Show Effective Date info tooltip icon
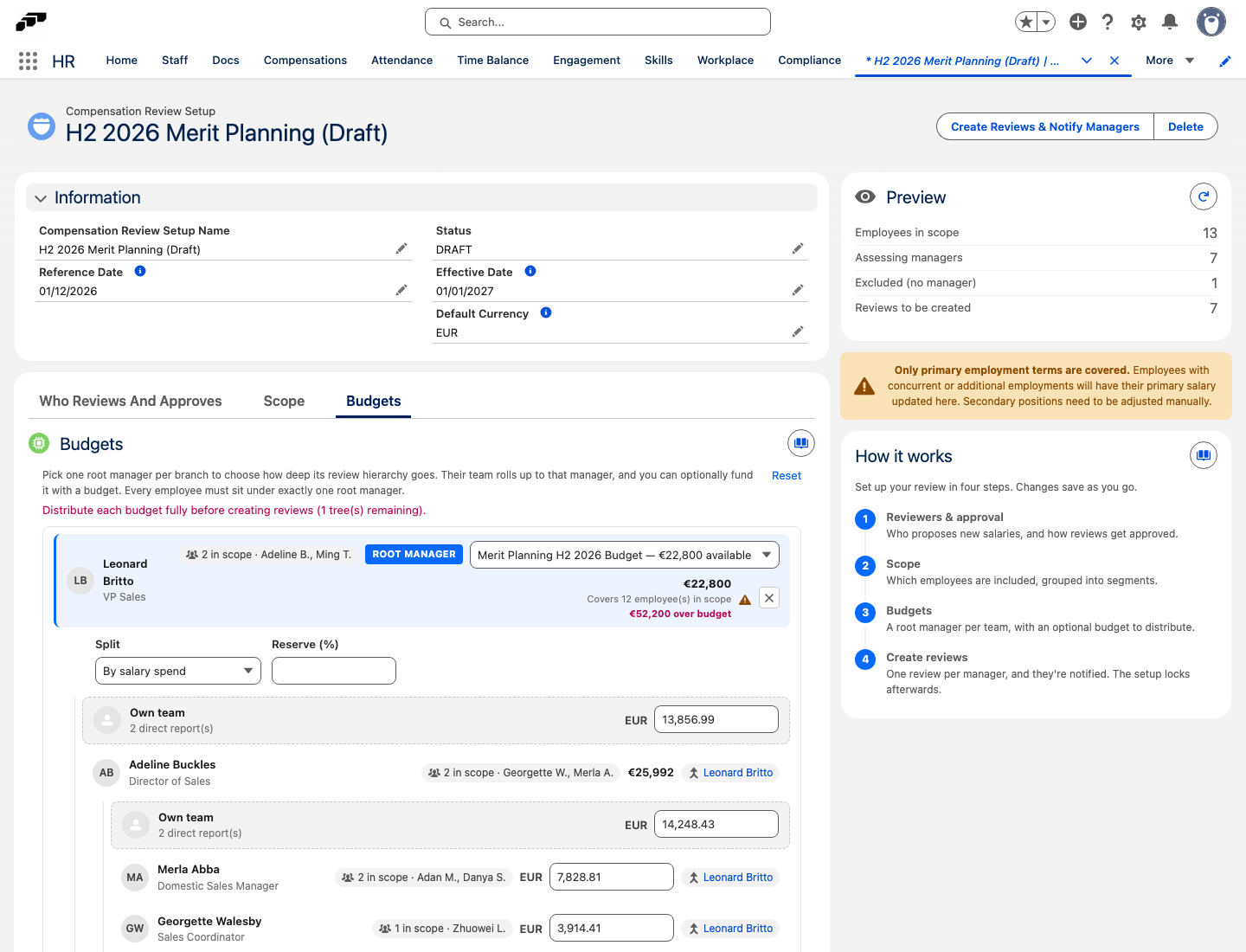The image size is (1246, 952). 530,271
